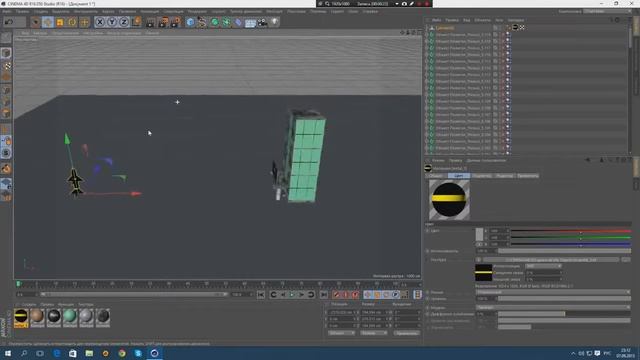Image resolution: width=640 pixels, height=360 pixels.
Task: Click the green color channel slider
Action: tap(570, 238)
